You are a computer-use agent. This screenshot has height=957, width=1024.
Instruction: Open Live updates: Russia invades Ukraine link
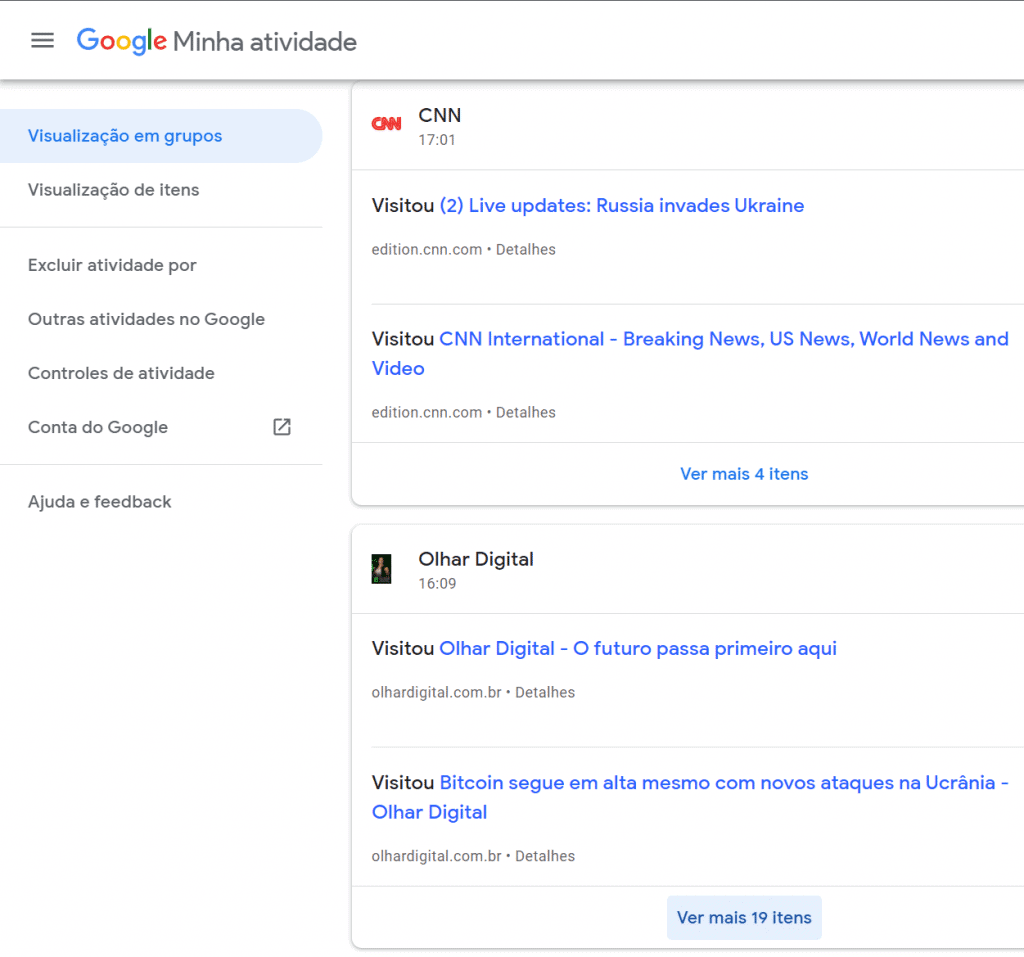tap(622, 206)
